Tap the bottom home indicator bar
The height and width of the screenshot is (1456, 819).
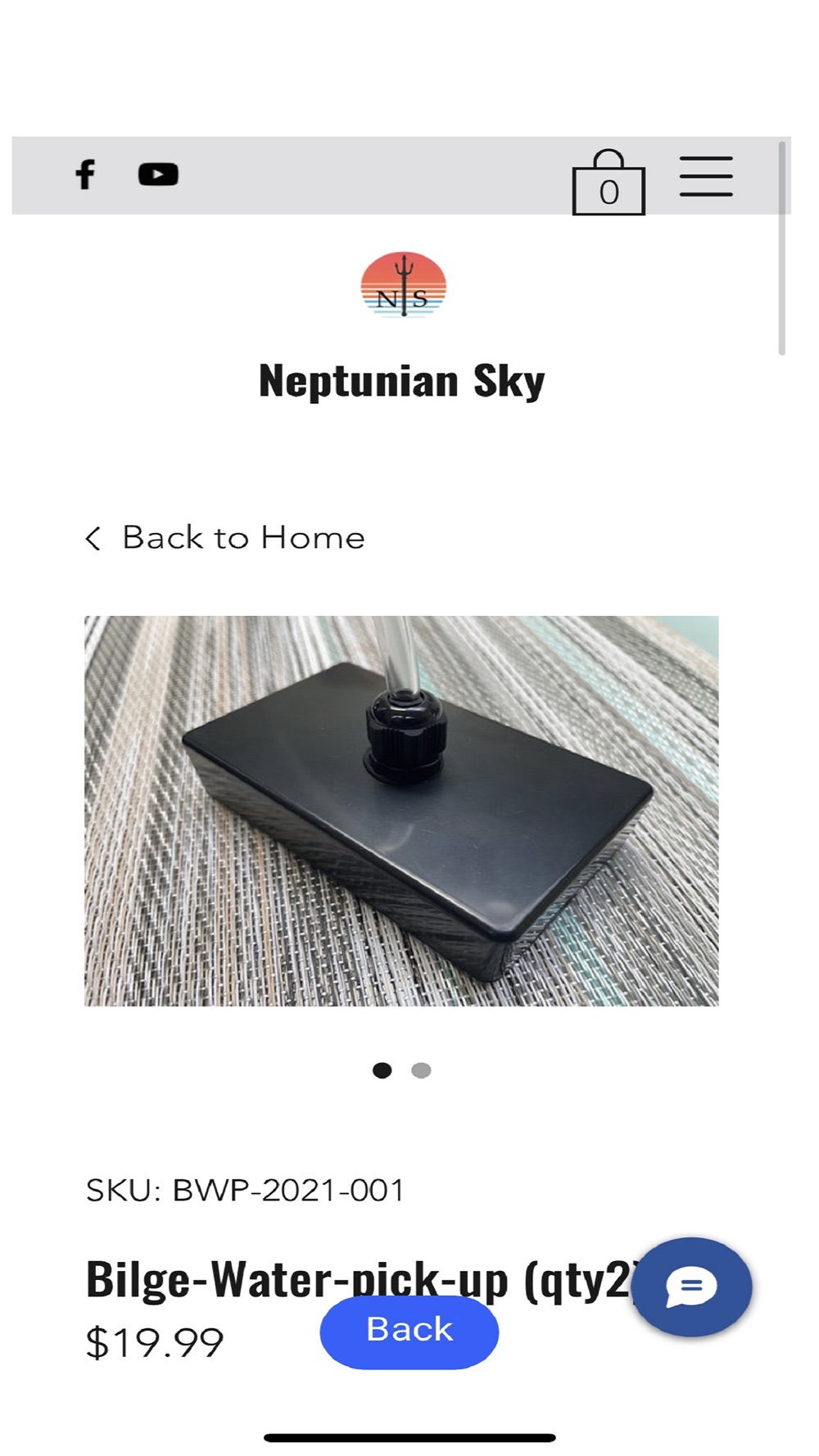[409, 1438]
